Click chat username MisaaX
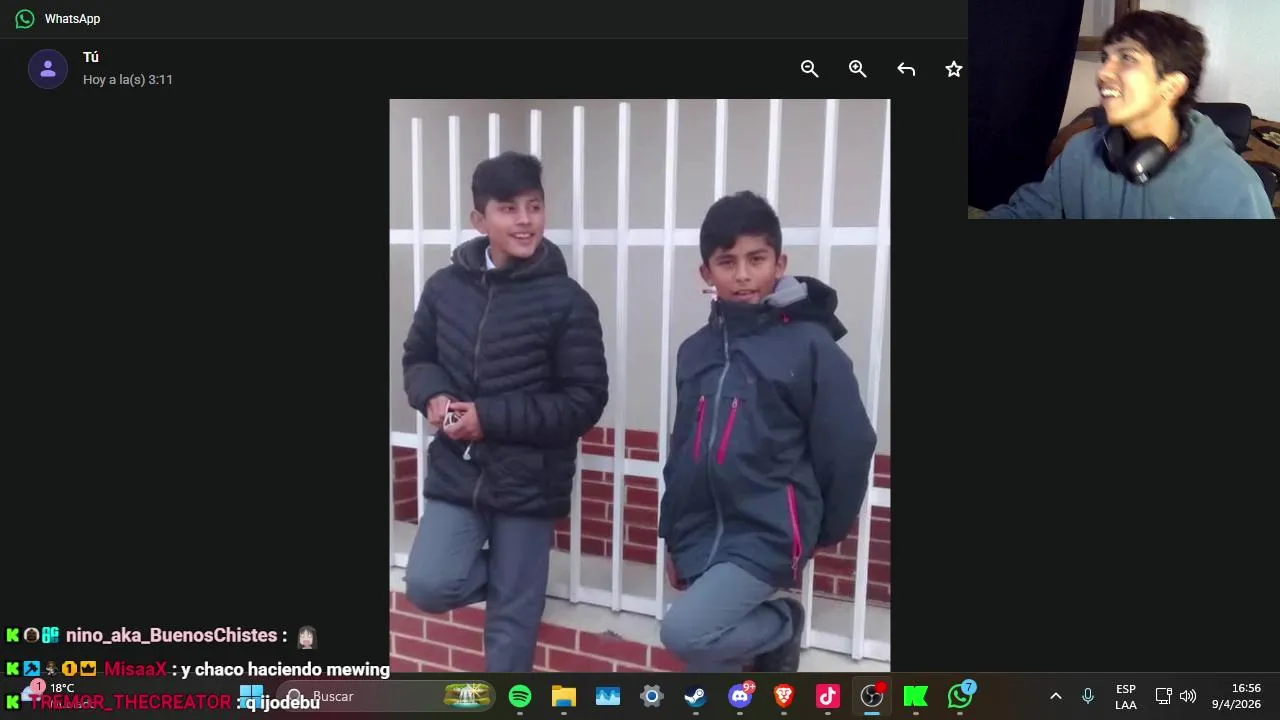Image resolution: width=1280 pixels, height=720 pixels. [135, 669]
